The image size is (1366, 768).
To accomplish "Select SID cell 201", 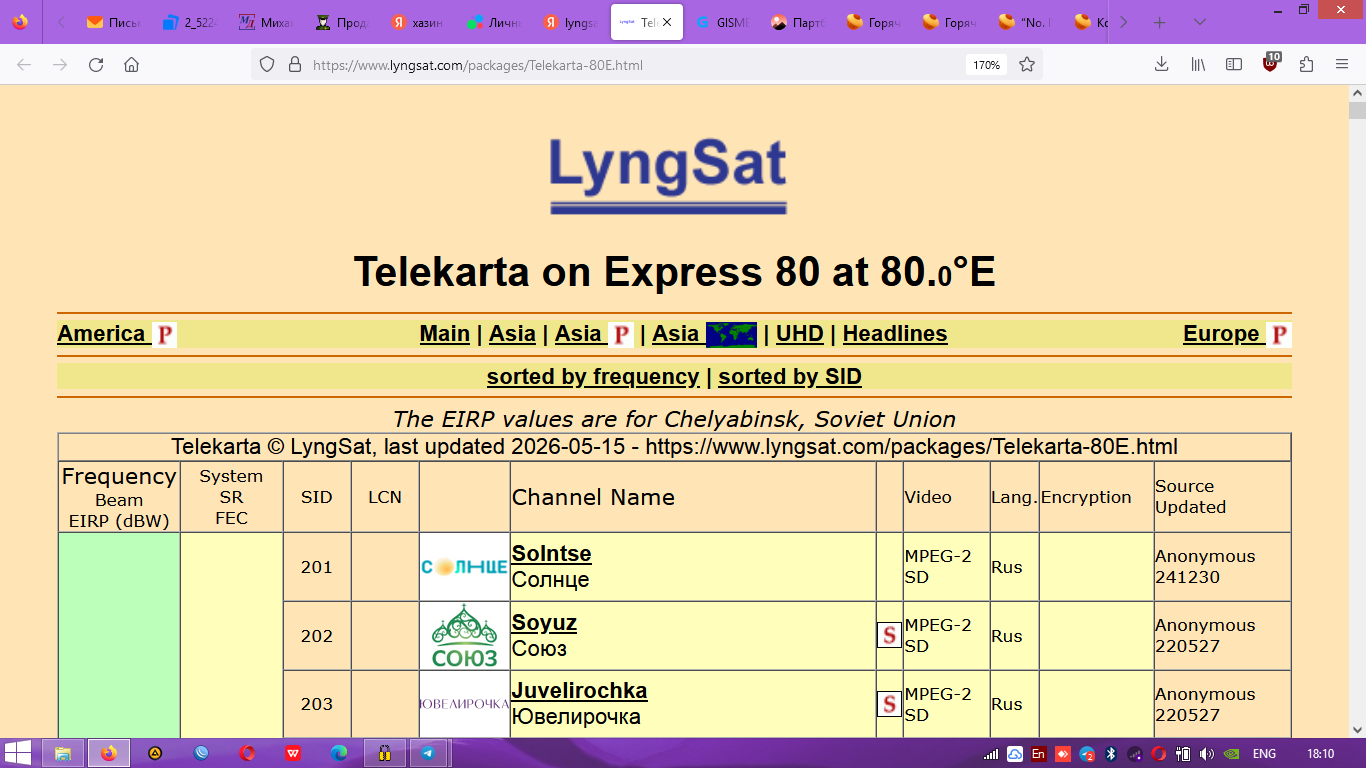I will (317, 567).
